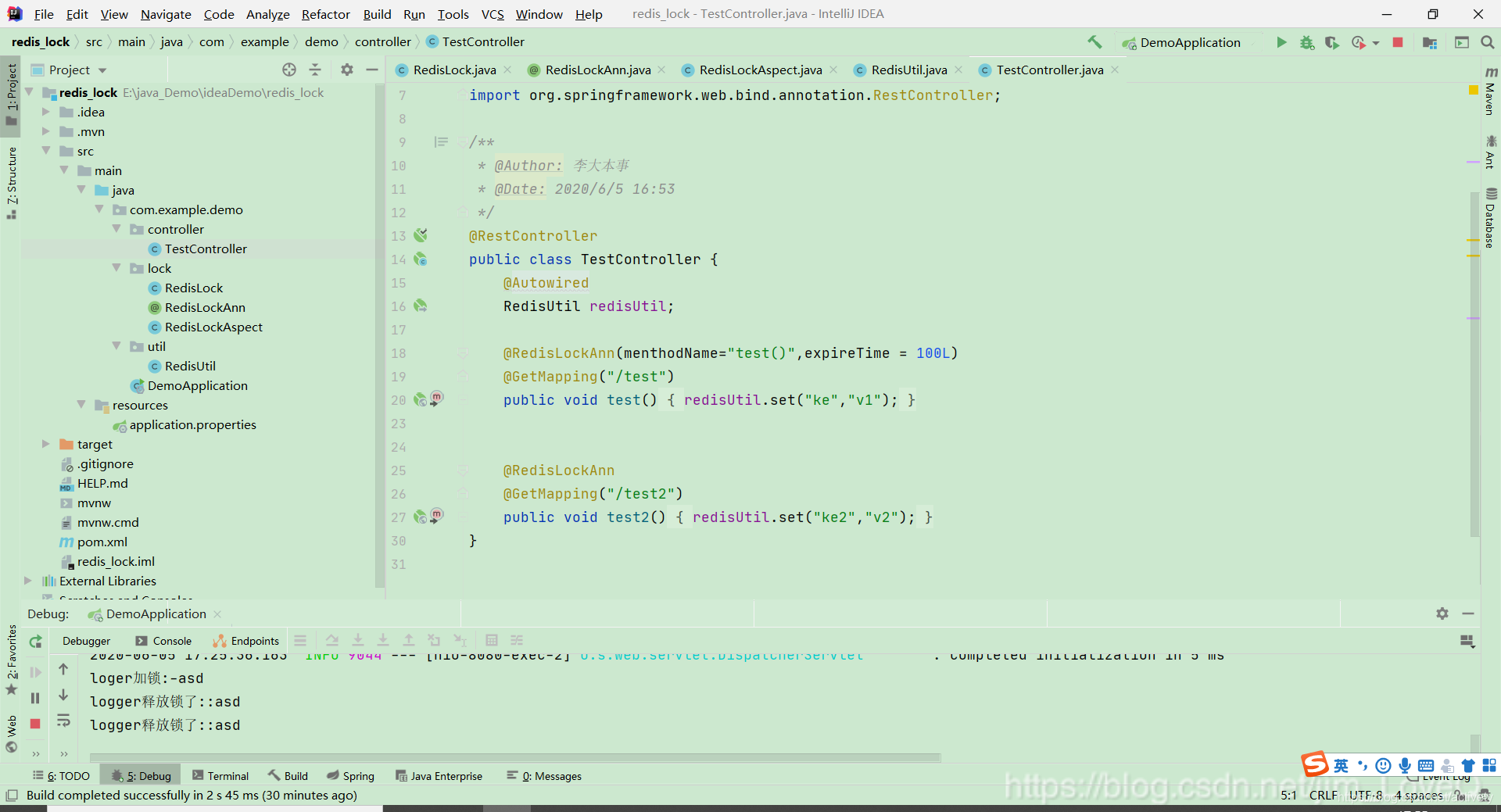
Task: Collapse the src folder in the tree
Action: point(46,151)
